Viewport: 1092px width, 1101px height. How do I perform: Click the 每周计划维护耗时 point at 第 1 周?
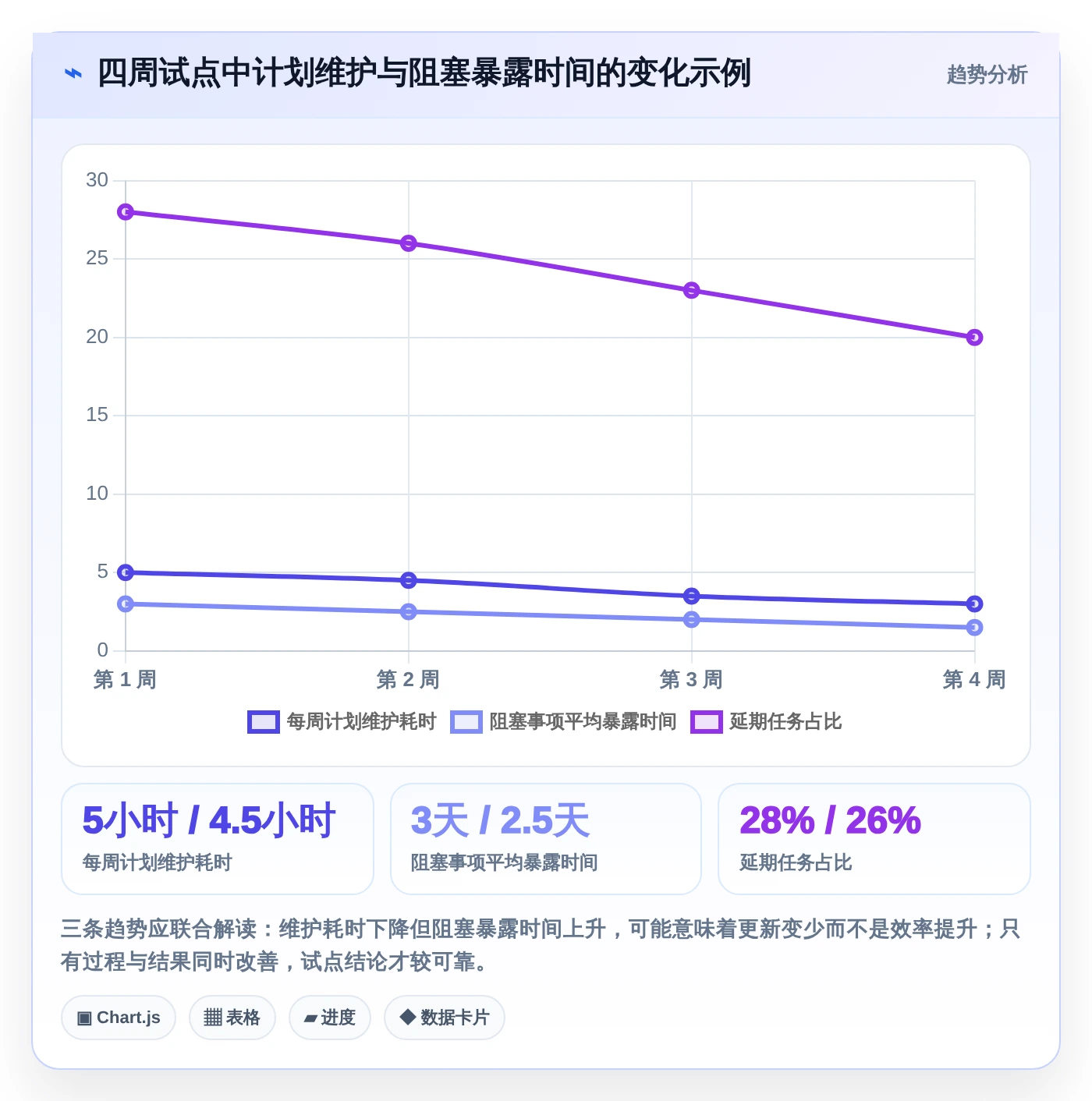click(126, 572)
